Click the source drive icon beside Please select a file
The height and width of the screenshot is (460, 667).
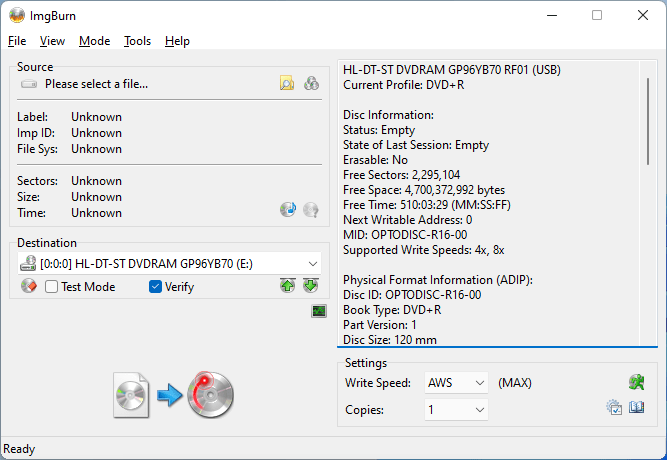tap(29, 84)
